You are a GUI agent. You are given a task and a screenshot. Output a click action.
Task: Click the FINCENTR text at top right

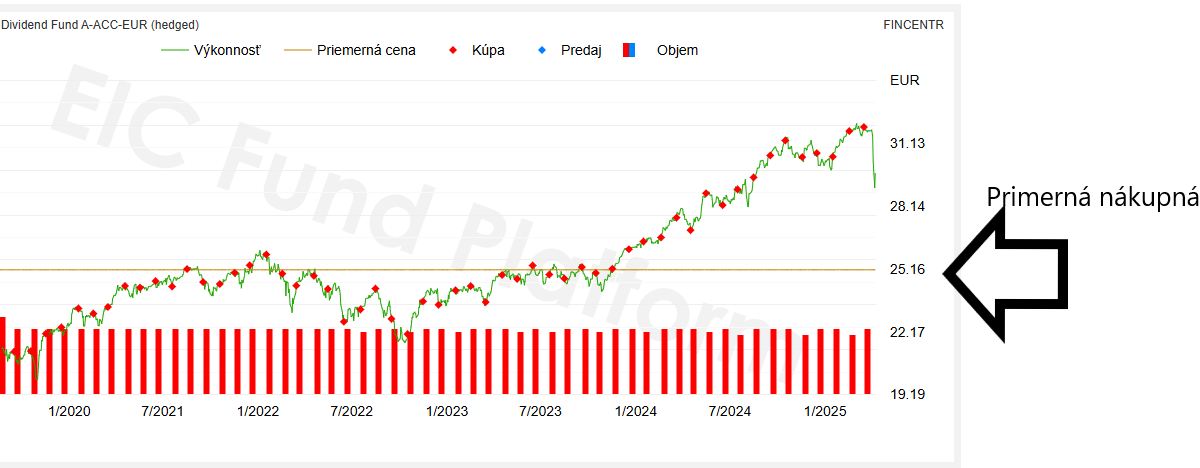(x=913, y=24)
